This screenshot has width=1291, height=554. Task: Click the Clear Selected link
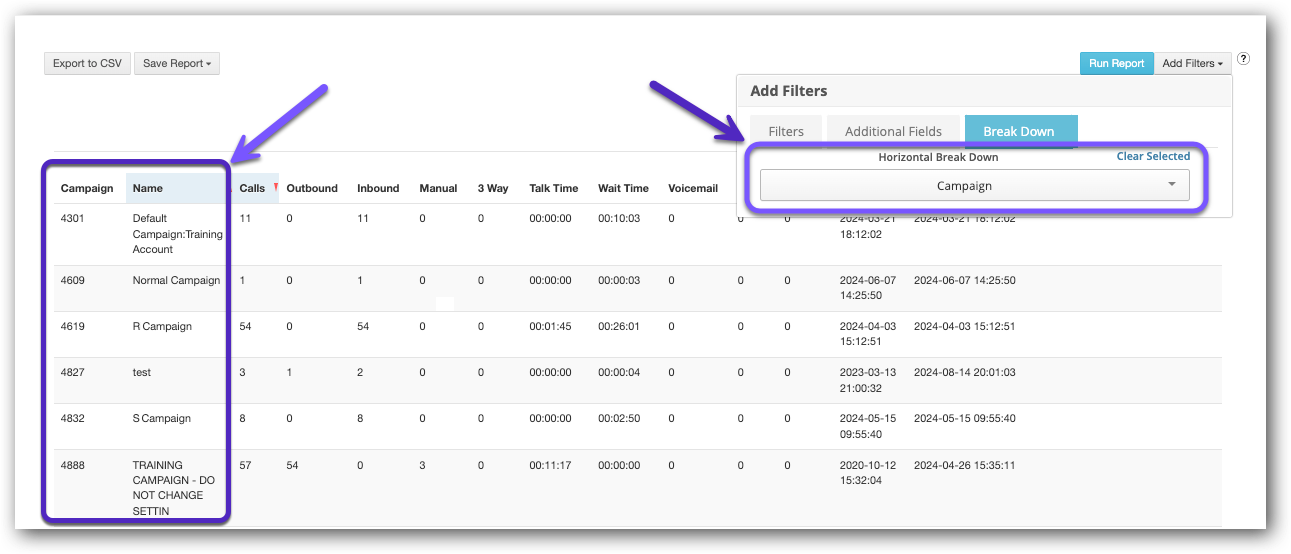coord(1153,156)
